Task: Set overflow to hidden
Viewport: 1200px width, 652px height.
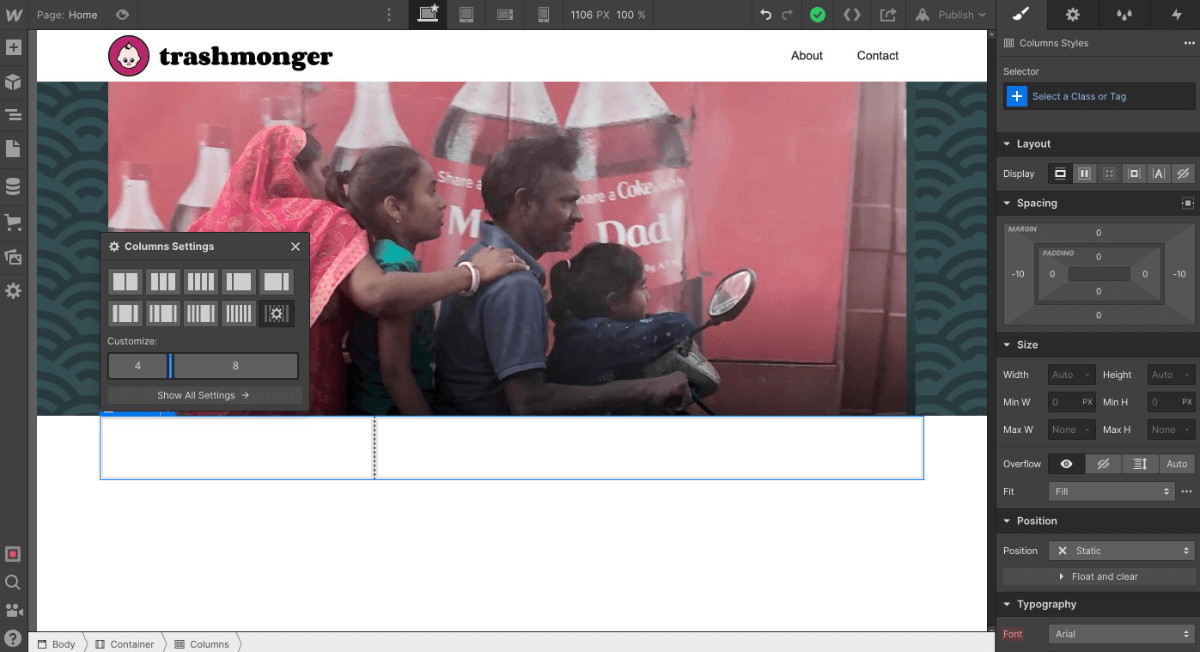Action: coord(1103,464)
